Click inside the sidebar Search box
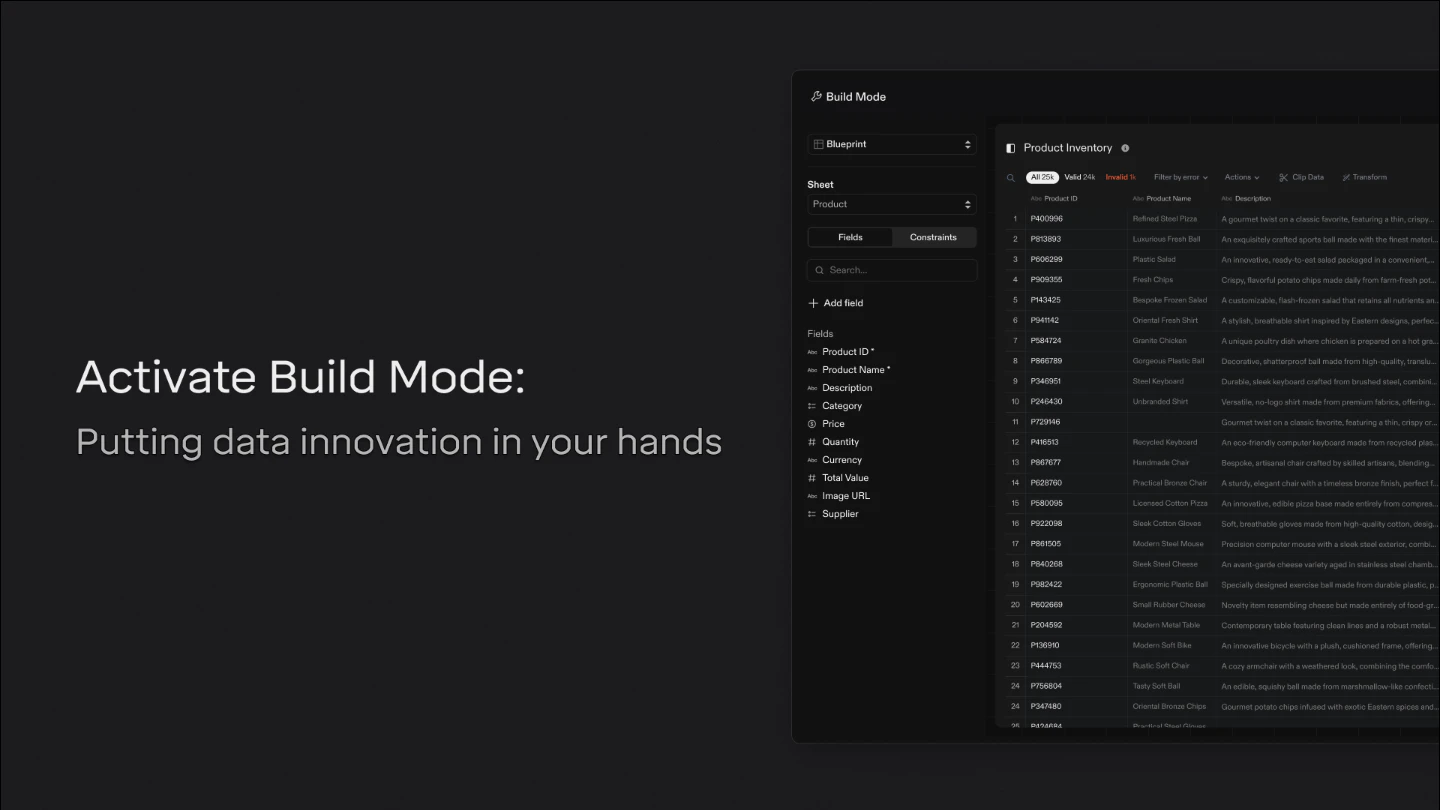Viewport: 1440px width, 810px height. [x=891, y=270]
